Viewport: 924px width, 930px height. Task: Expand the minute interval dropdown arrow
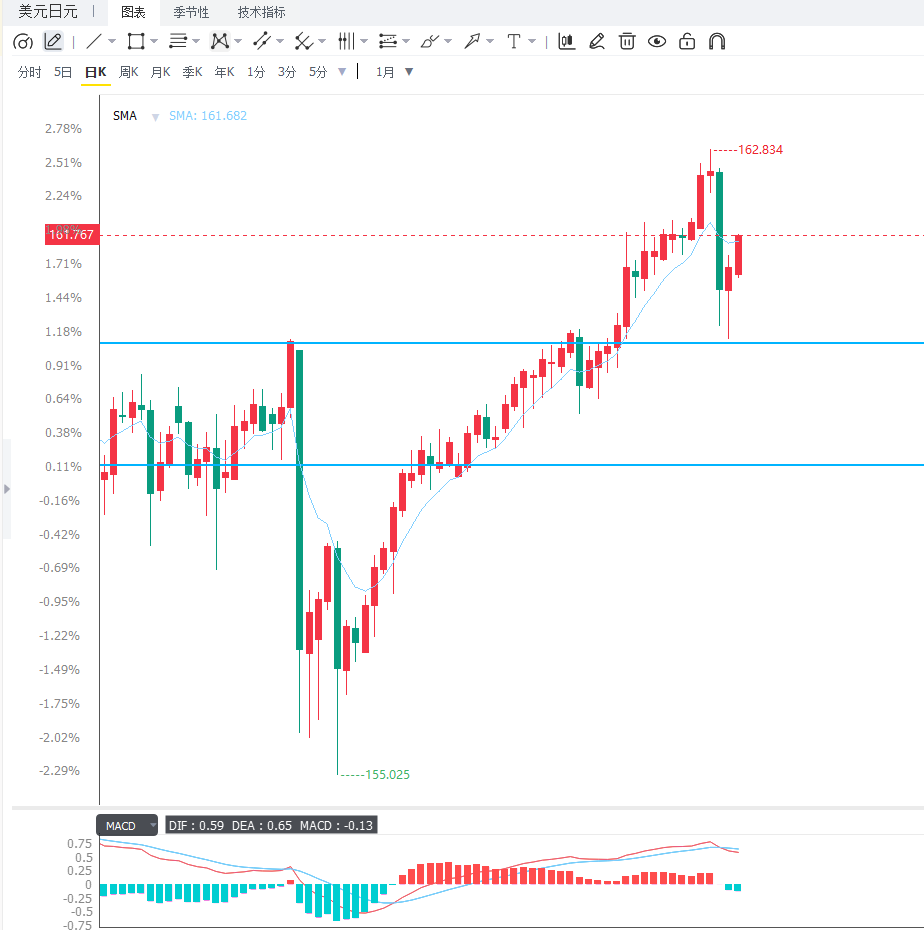[342, 72]
